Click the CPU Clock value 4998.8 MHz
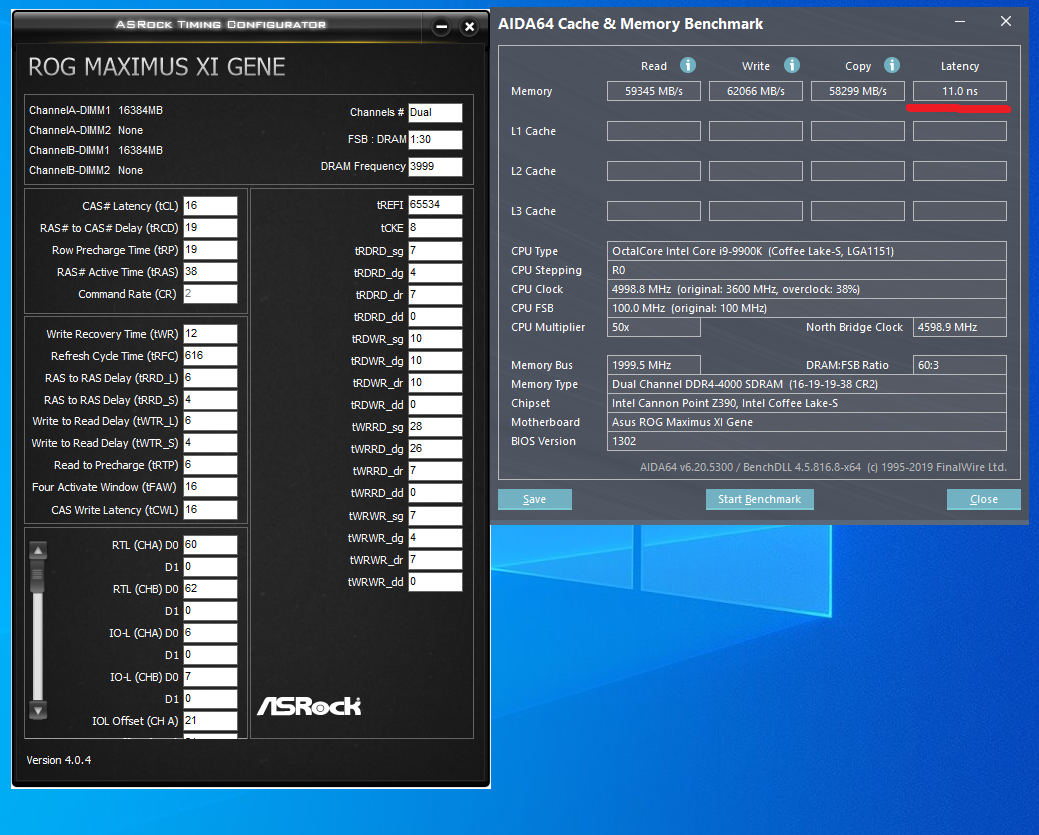This screenshot has width=1039, height=835. coord(806,289)
